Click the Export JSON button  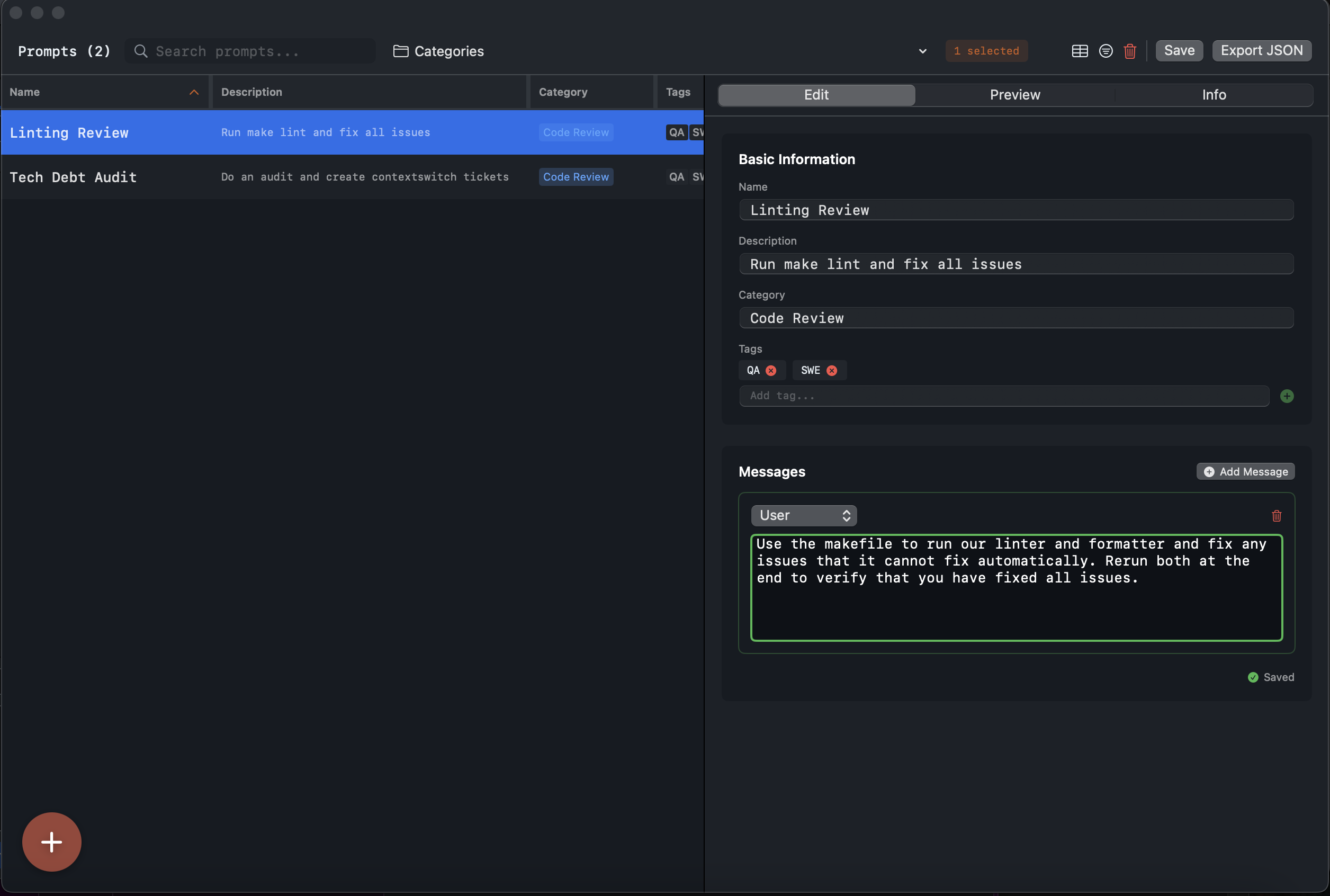(1262, 50)
